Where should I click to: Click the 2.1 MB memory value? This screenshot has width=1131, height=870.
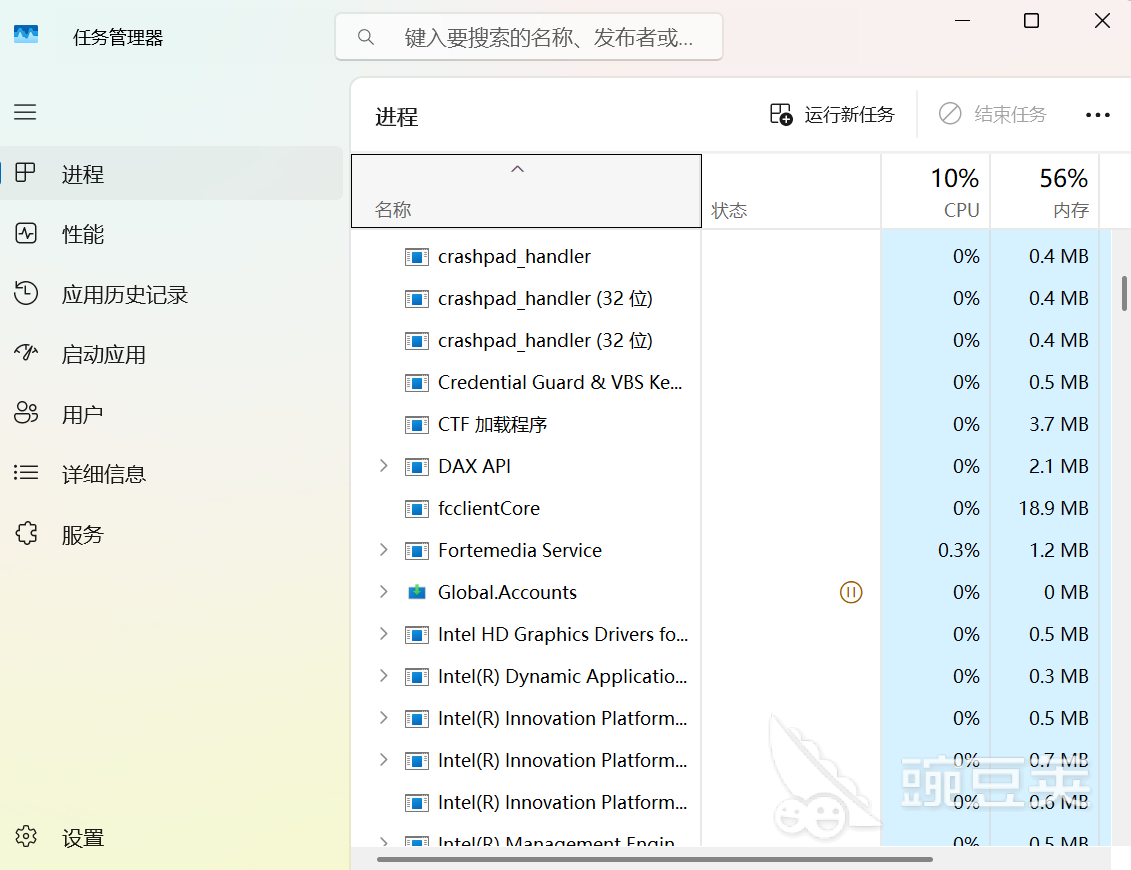click(x=1058, y=466)
